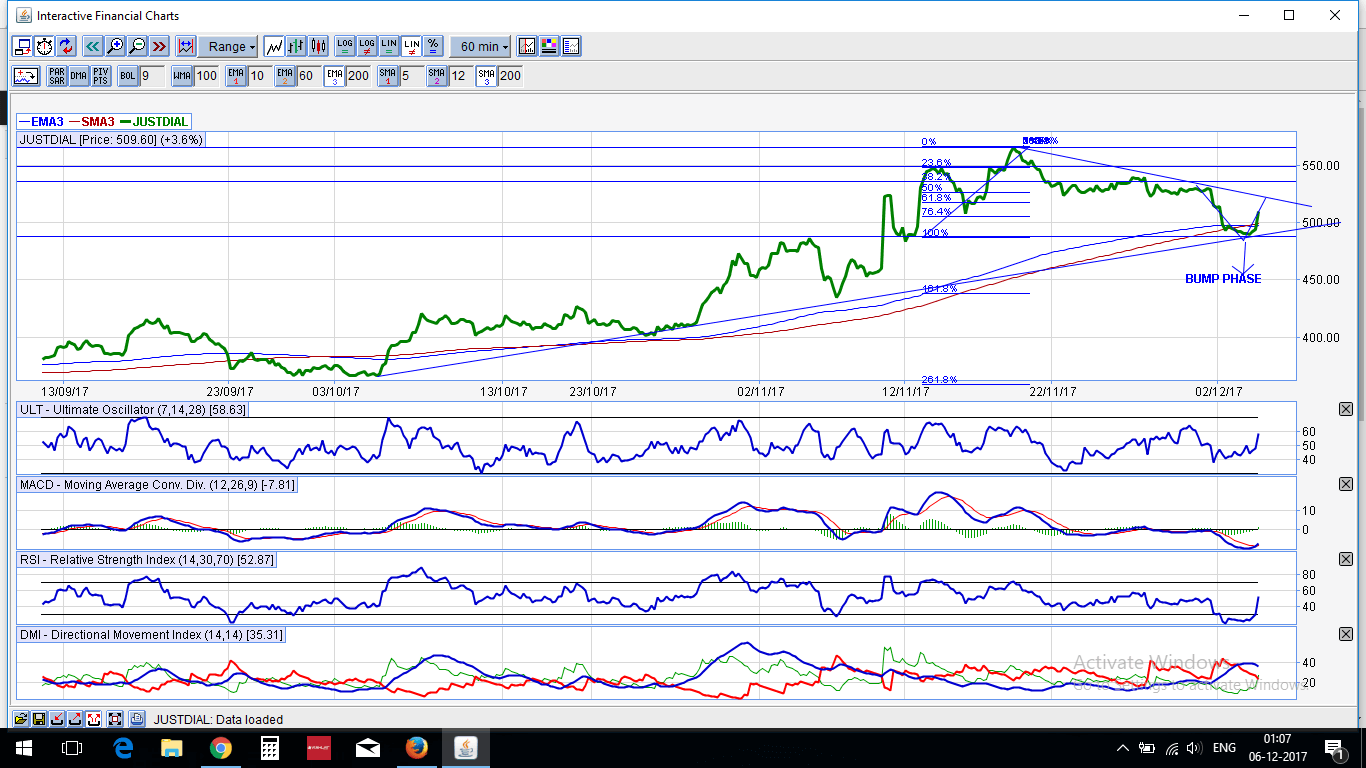1366x768 pixels.
Task: Close the ULT Ultimate Oscillator panel
Action: pos(1345,409)
